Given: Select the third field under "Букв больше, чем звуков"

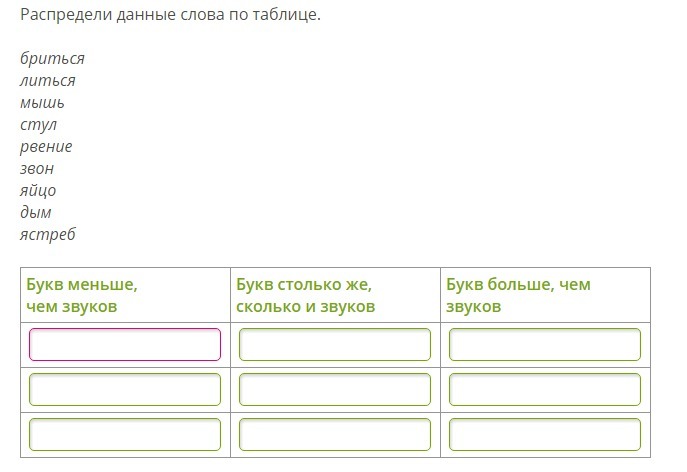Looking at the screenshot, I should (545, 434).
